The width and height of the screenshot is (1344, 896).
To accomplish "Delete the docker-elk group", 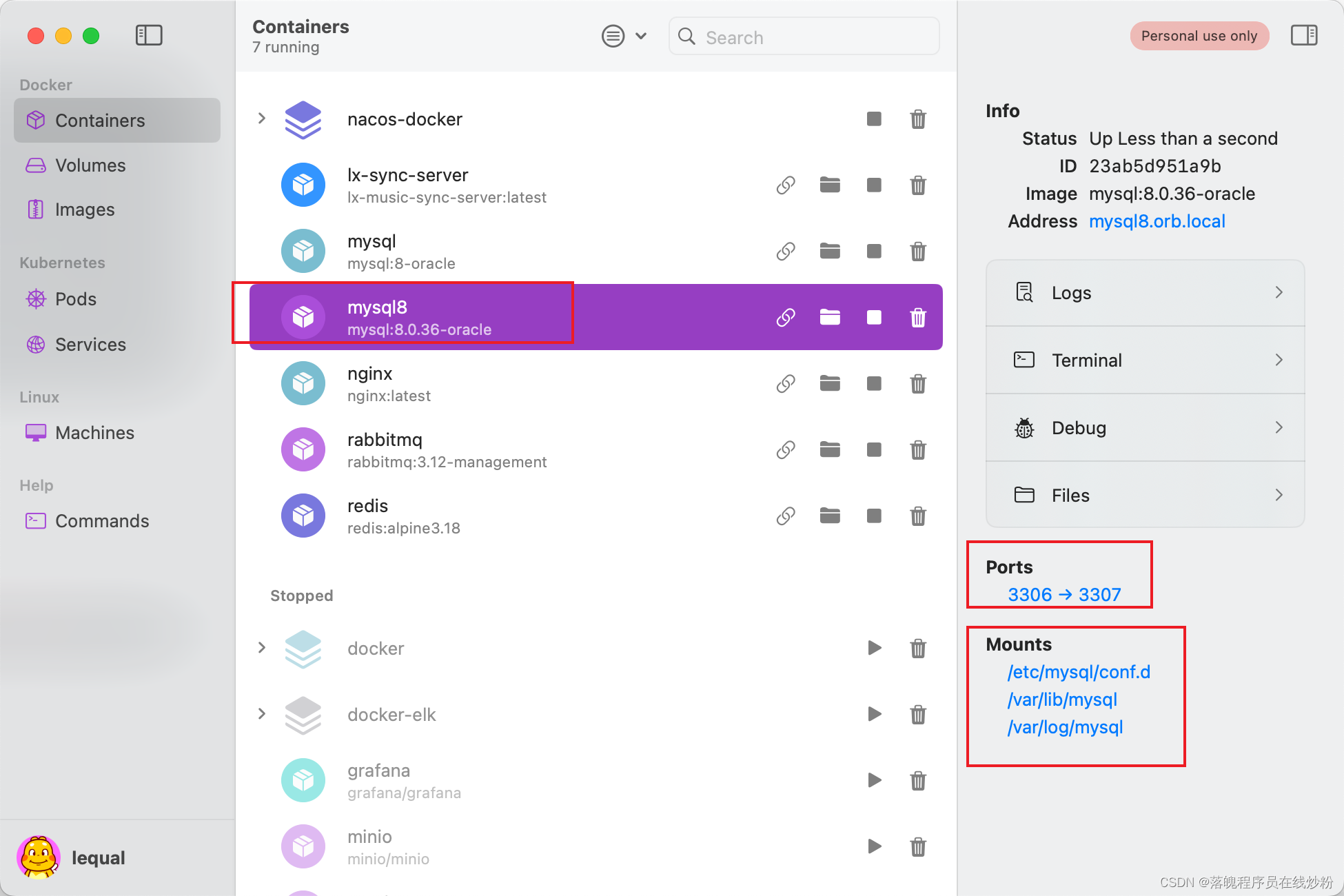I will tap(918, 715).
